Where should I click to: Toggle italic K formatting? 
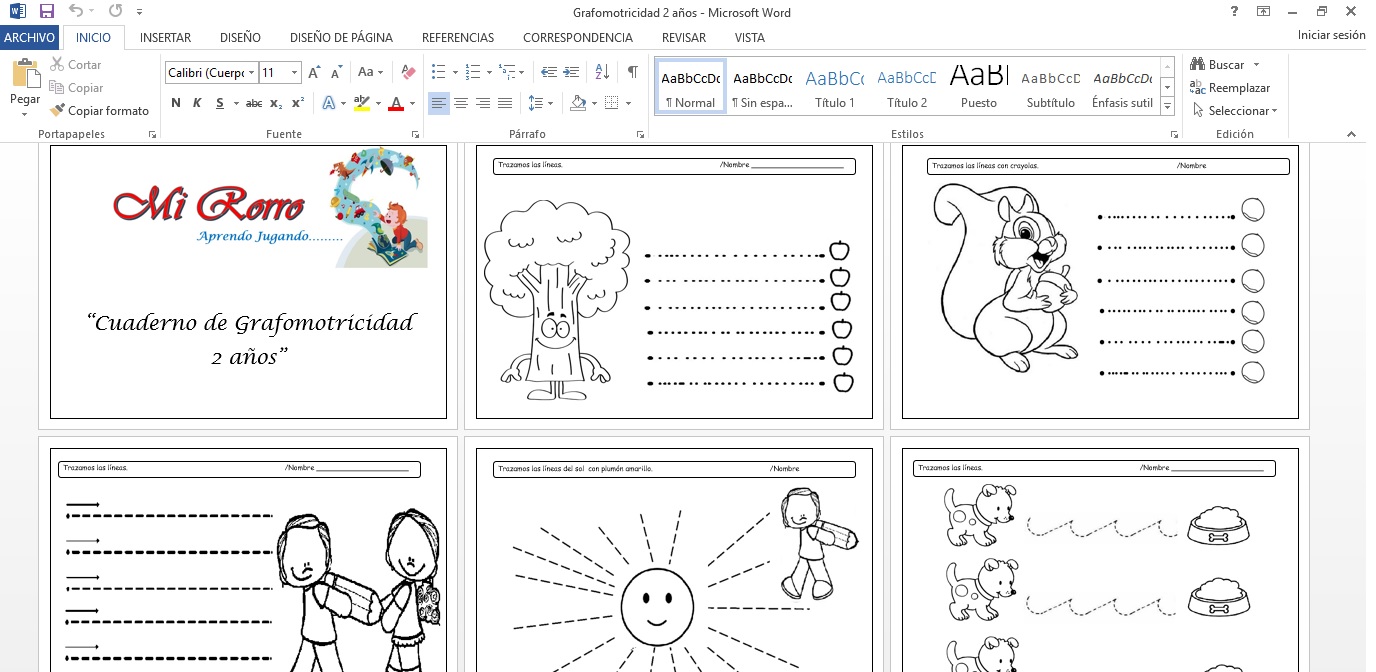(196, 103)
